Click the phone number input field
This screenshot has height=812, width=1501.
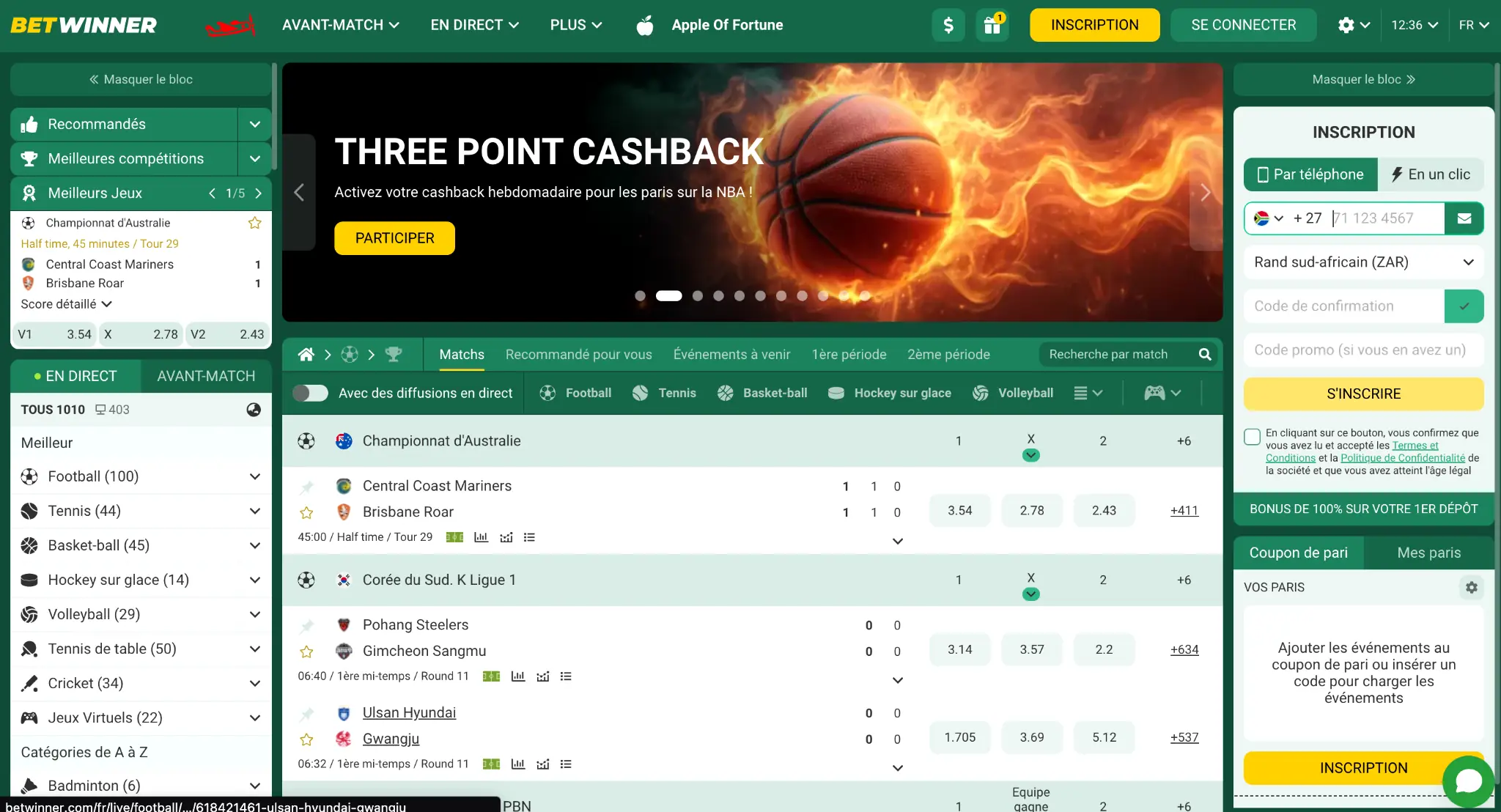tap(1386, 218)
